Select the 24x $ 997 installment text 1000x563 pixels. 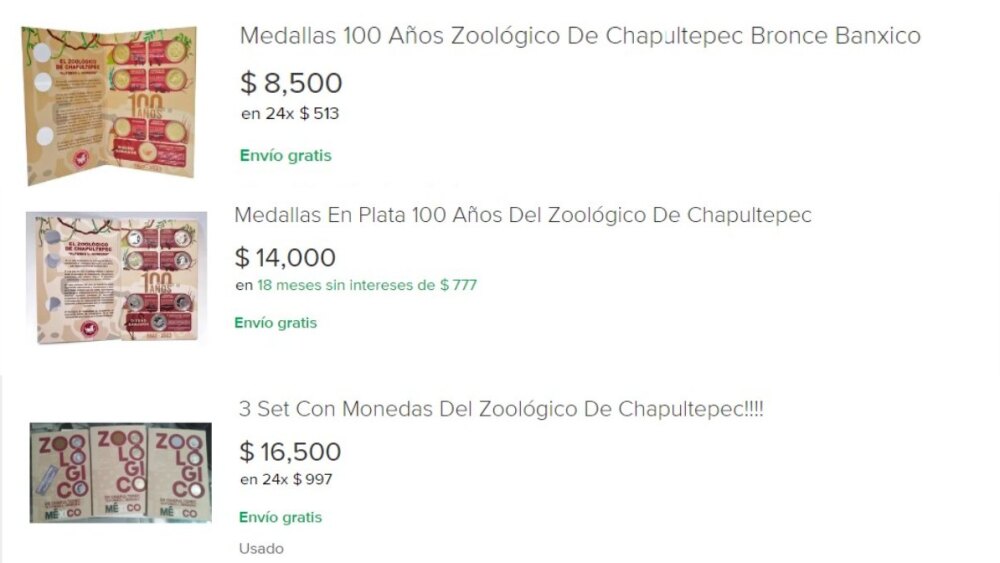[286, 480]
